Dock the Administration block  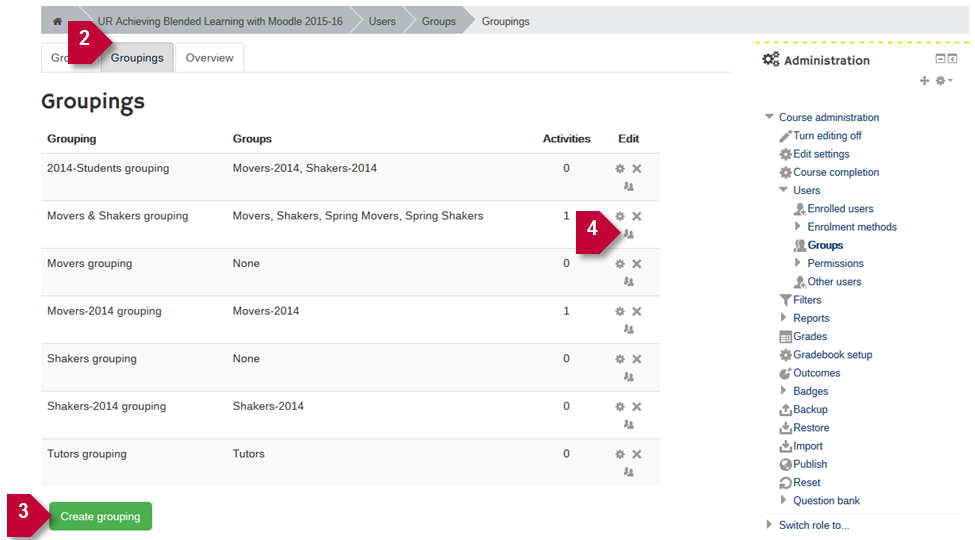(952, 58)
